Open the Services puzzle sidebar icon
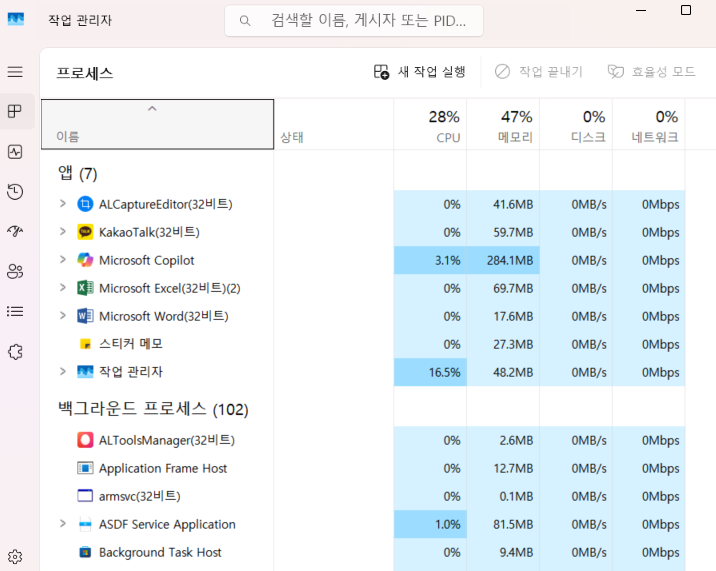Viewport: 716px width, 571px height. coord(15,352)
